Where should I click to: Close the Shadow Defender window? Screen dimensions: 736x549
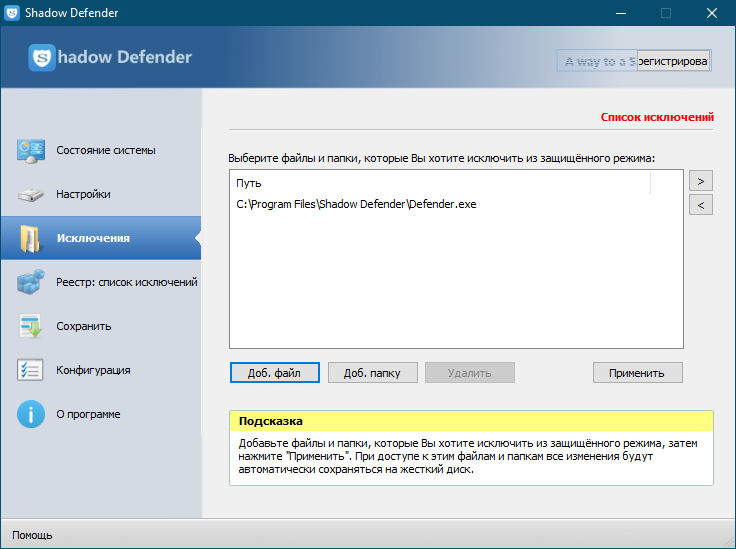pos(712,13)
